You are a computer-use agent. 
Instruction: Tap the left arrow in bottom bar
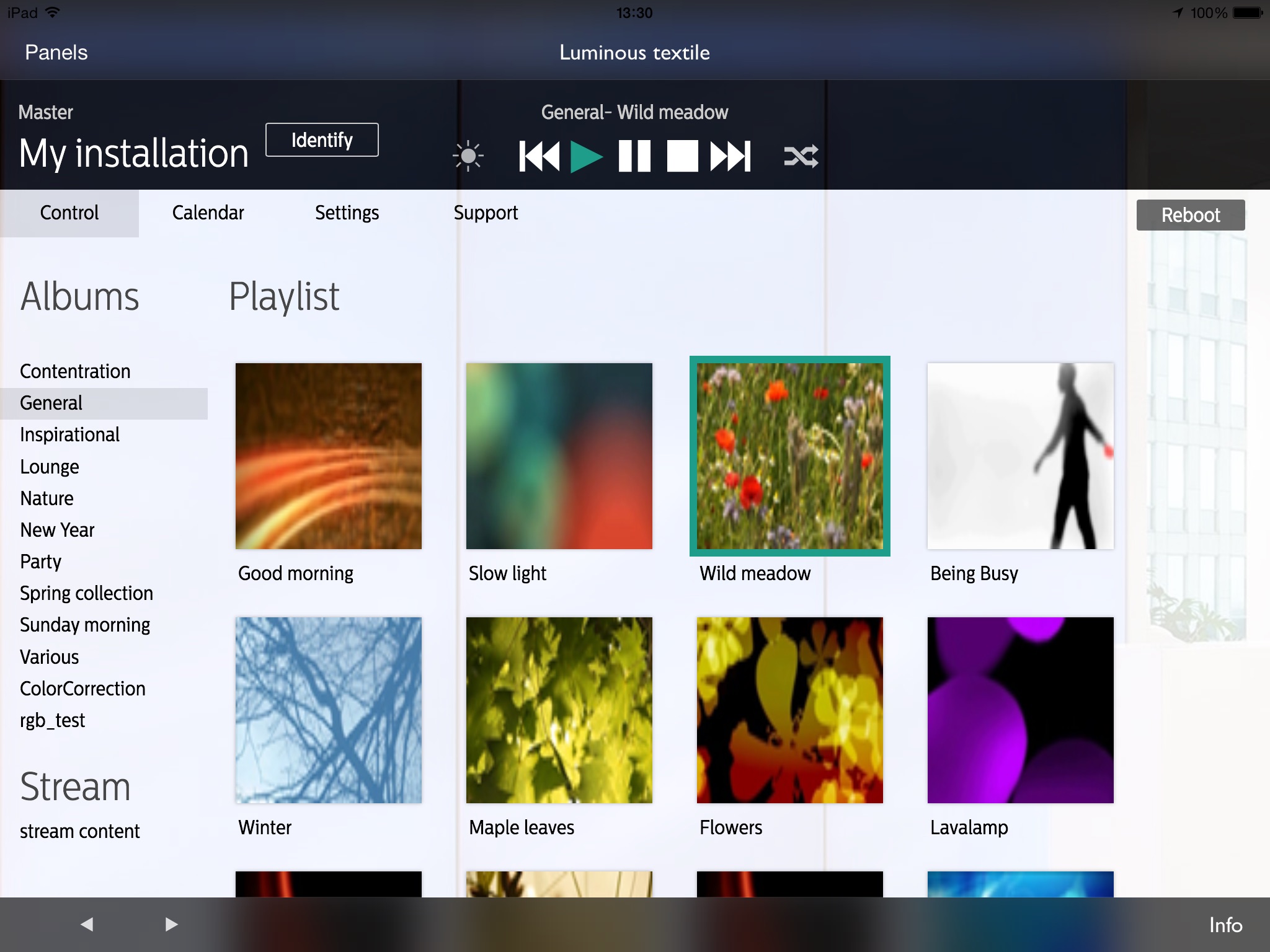87,924
